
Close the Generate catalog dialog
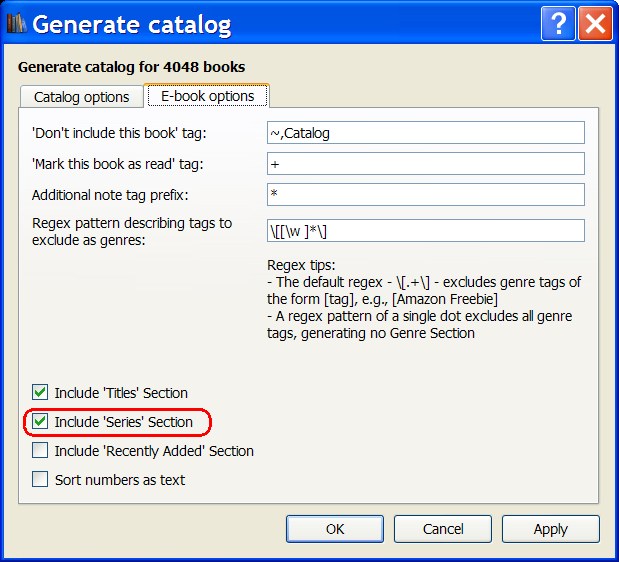click(x=594, y=23)
